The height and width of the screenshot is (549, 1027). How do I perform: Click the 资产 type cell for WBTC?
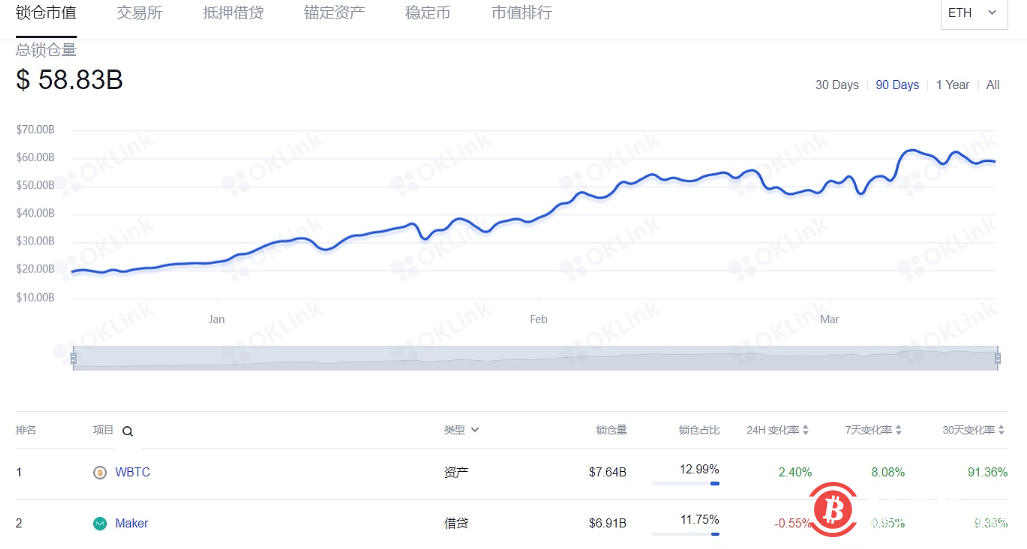(x=456, y=472)
